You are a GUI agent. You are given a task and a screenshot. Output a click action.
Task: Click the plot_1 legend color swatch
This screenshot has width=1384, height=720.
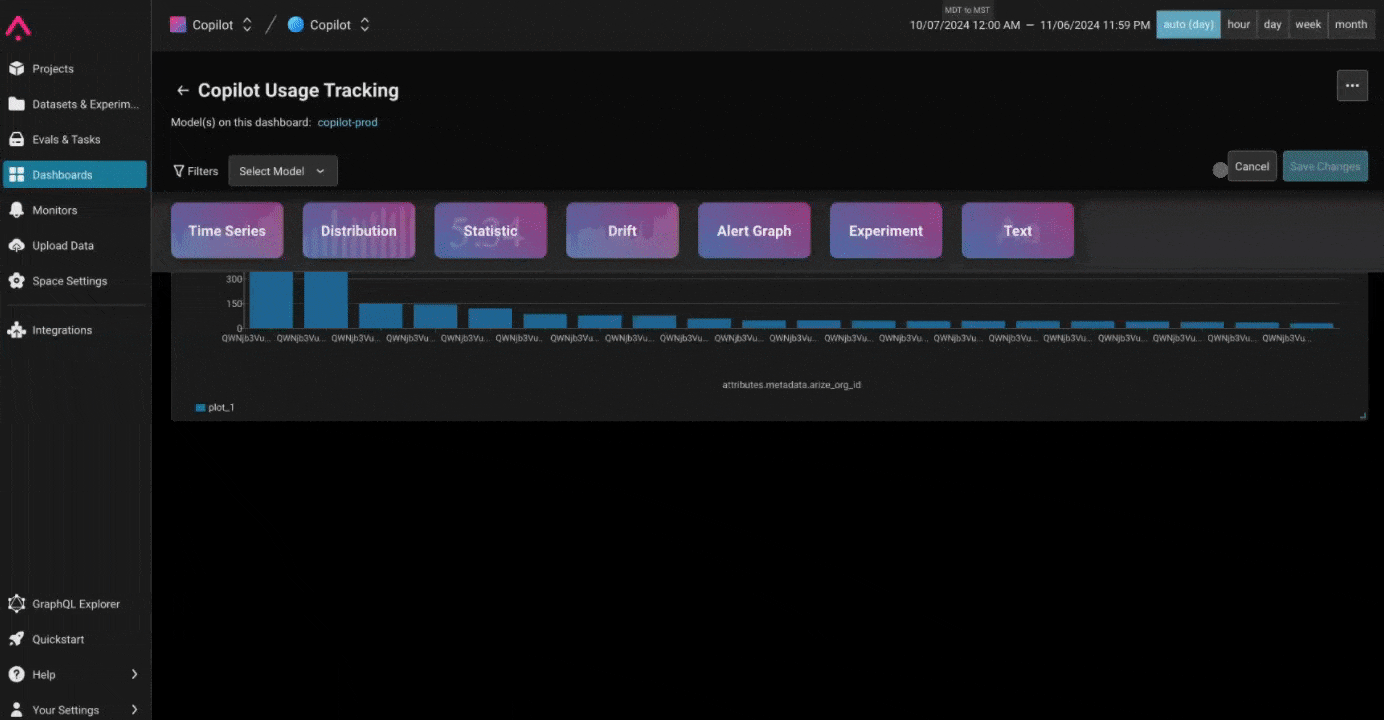[x=200, y=408]
